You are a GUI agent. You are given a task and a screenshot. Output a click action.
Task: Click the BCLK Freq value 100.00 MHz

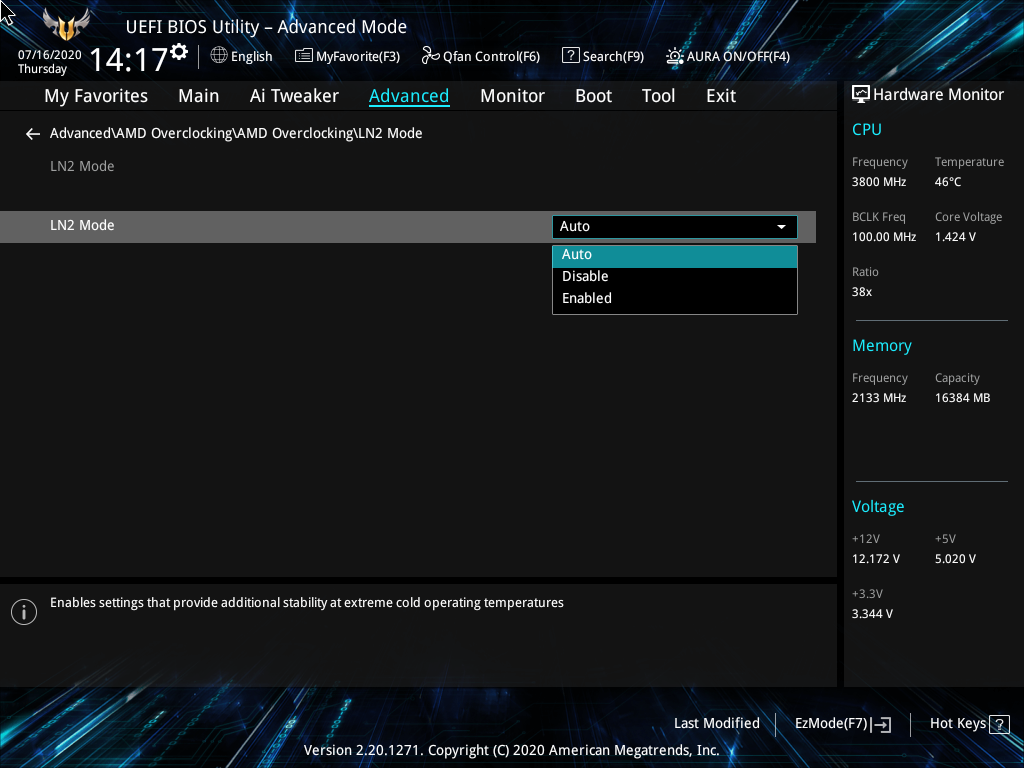click(884, 237)
